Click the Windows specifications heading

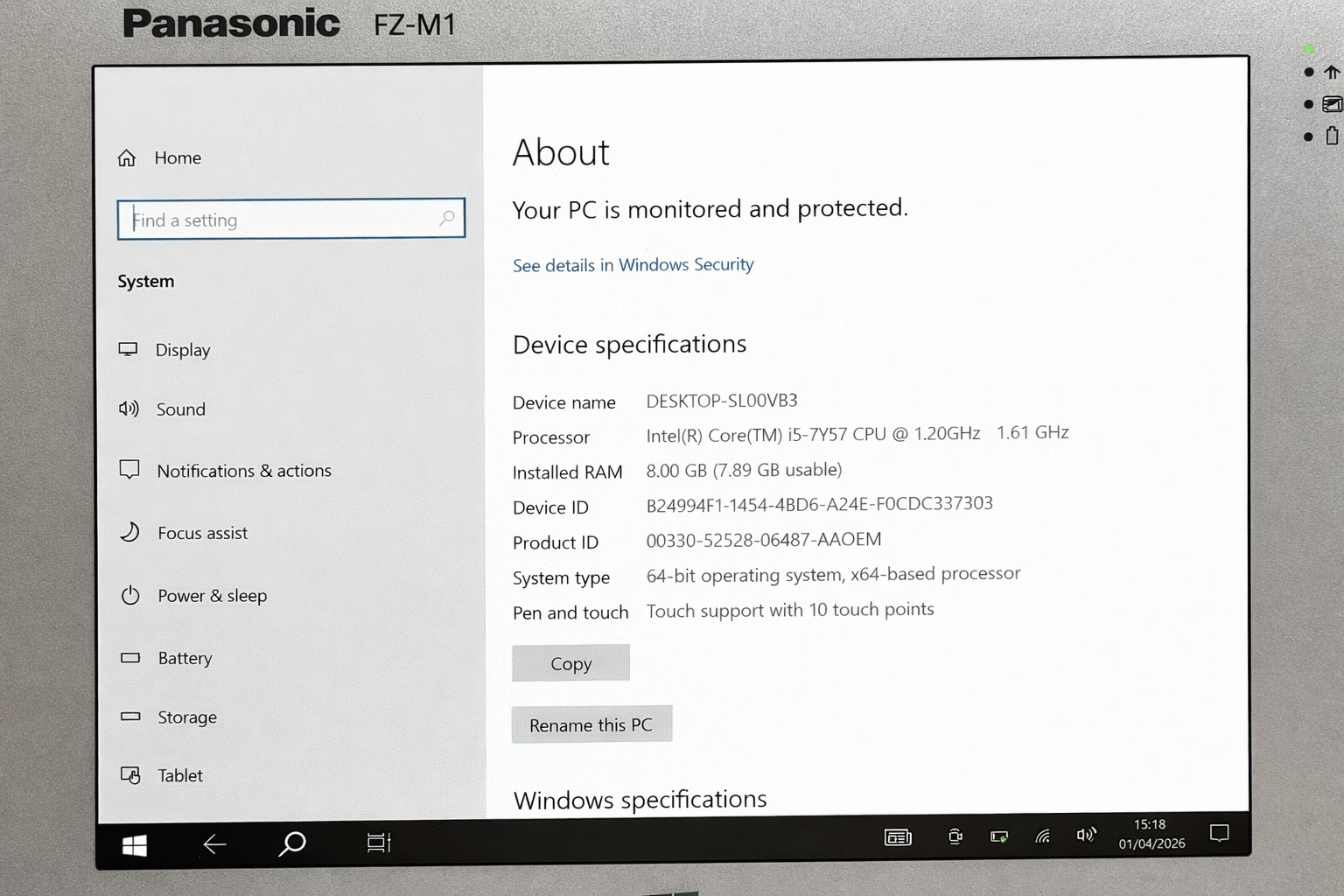640,800
